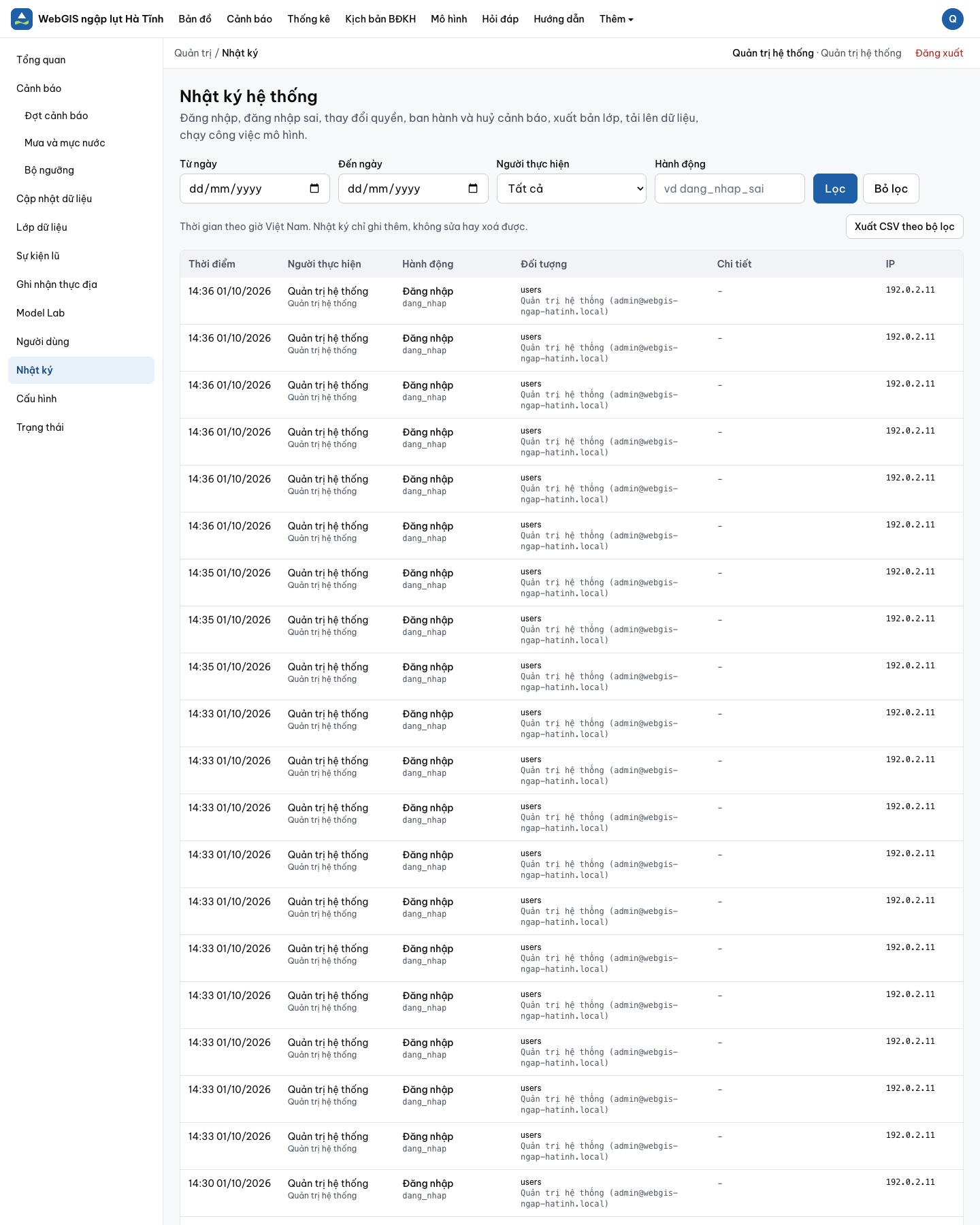Screen dimensions: 980x1225
Task: Open the Hỏi đáp page
Action: coord(500,19)
